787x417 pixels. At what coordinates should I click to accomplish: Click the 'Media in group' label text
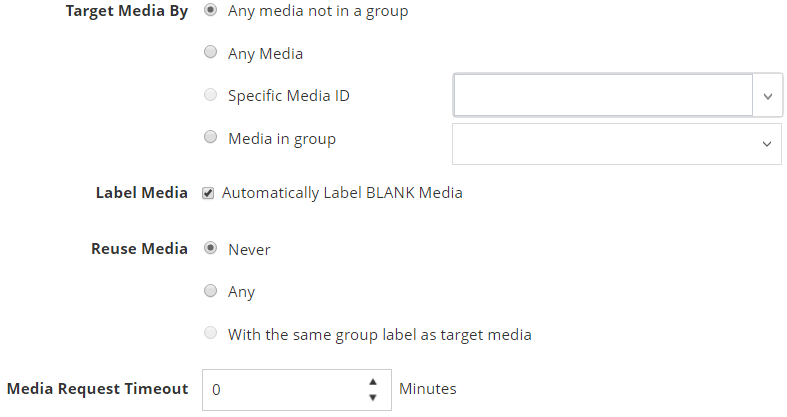281,139
